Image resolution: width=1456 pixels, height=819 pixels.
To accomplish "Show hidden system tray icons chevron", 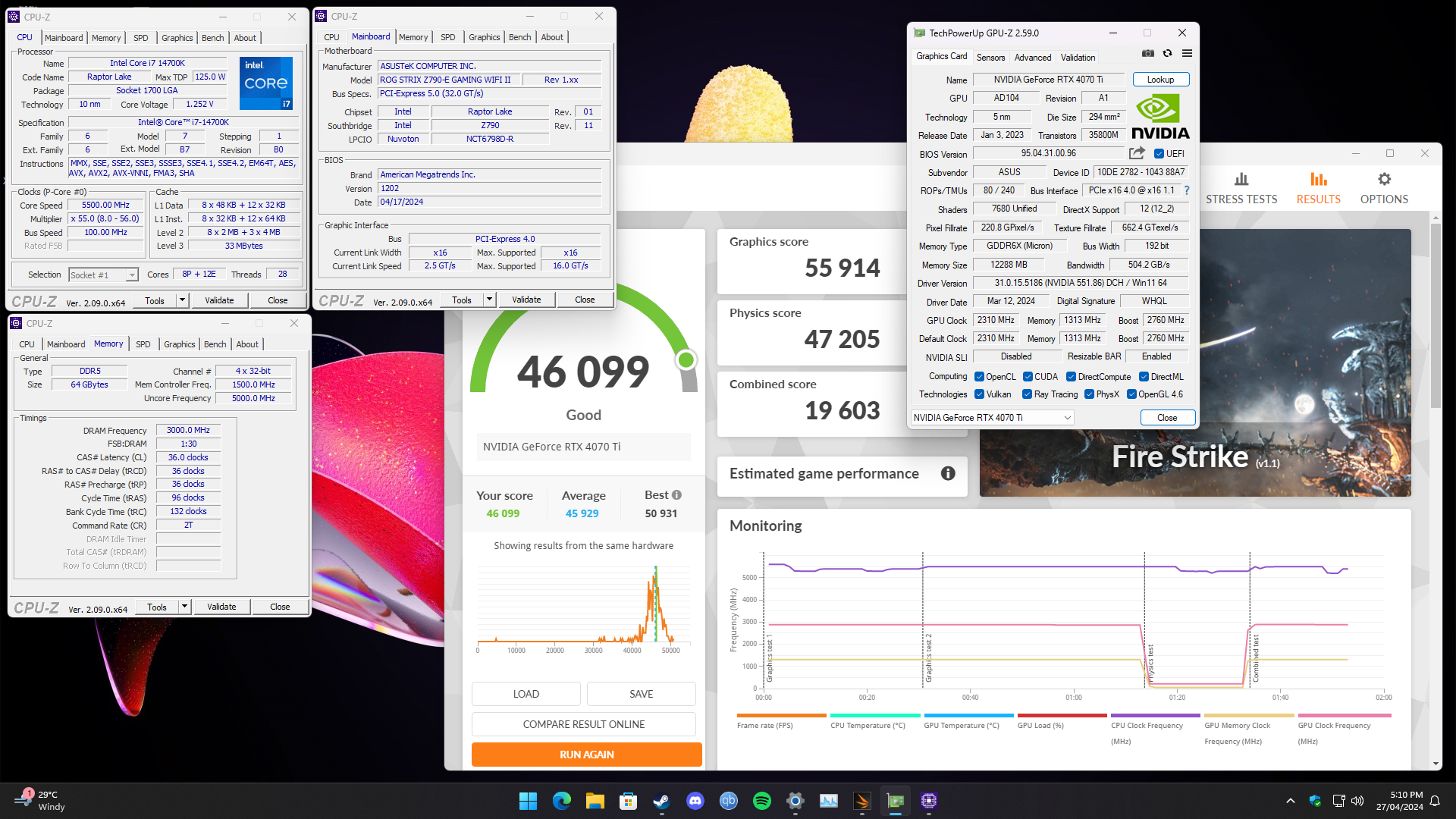I will coord(1290,801).
